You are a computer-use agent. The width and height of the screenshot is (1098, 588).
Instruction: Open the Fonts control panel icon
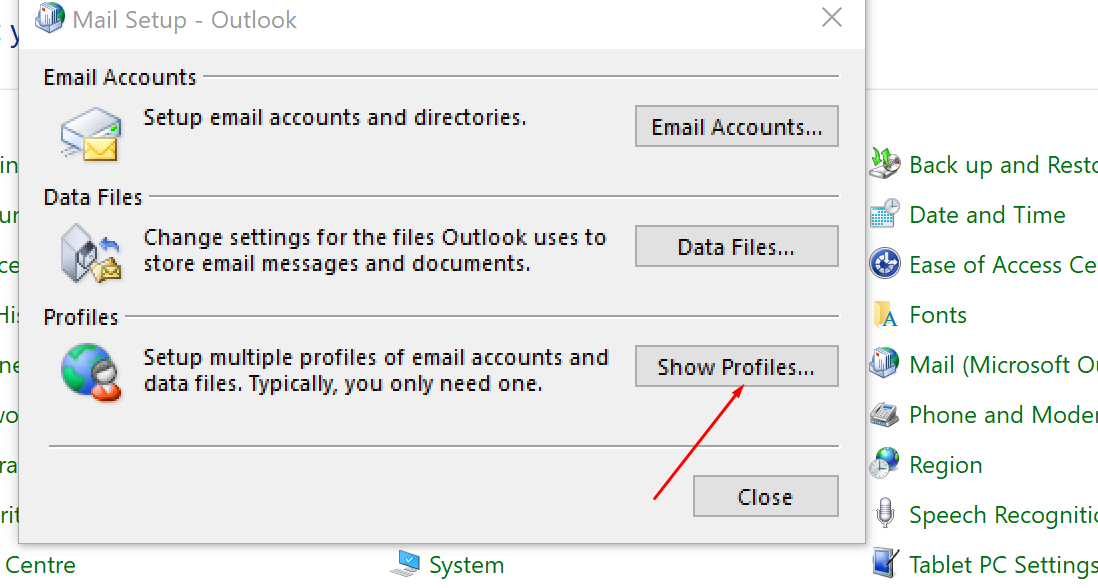pos(884,314)
